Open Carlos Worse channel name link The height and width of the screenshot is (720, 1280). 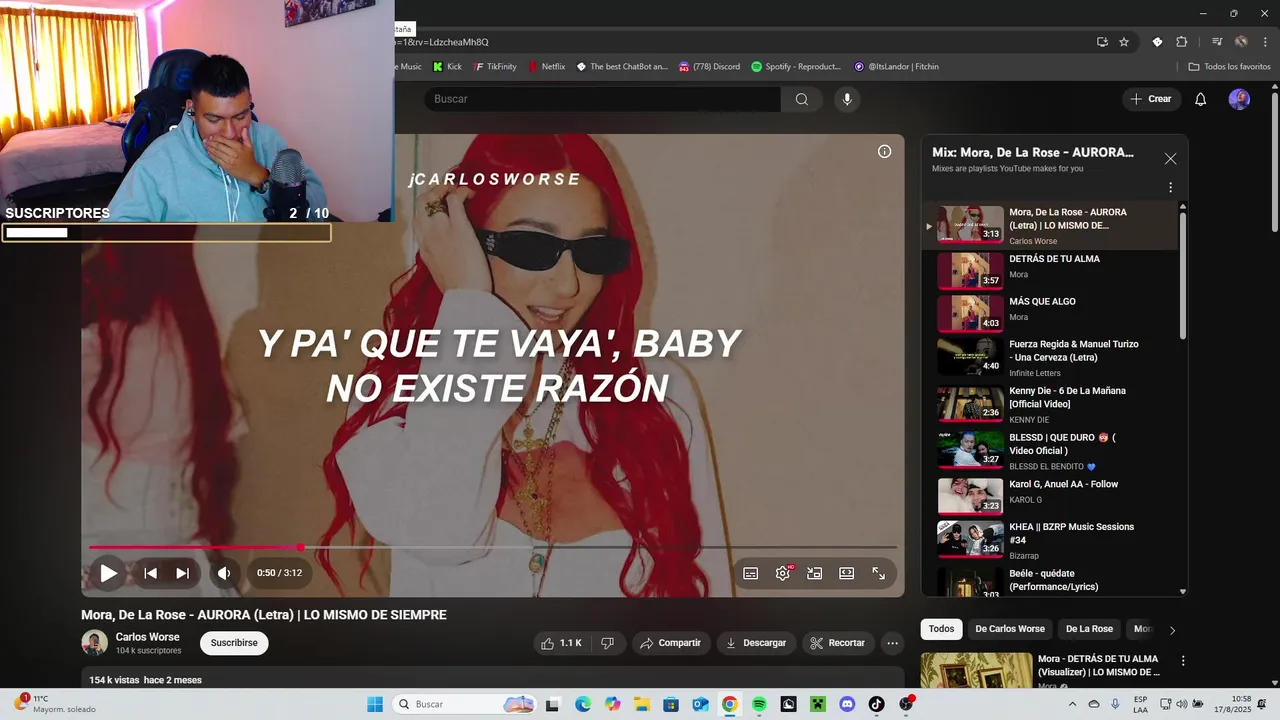(148, 637)
